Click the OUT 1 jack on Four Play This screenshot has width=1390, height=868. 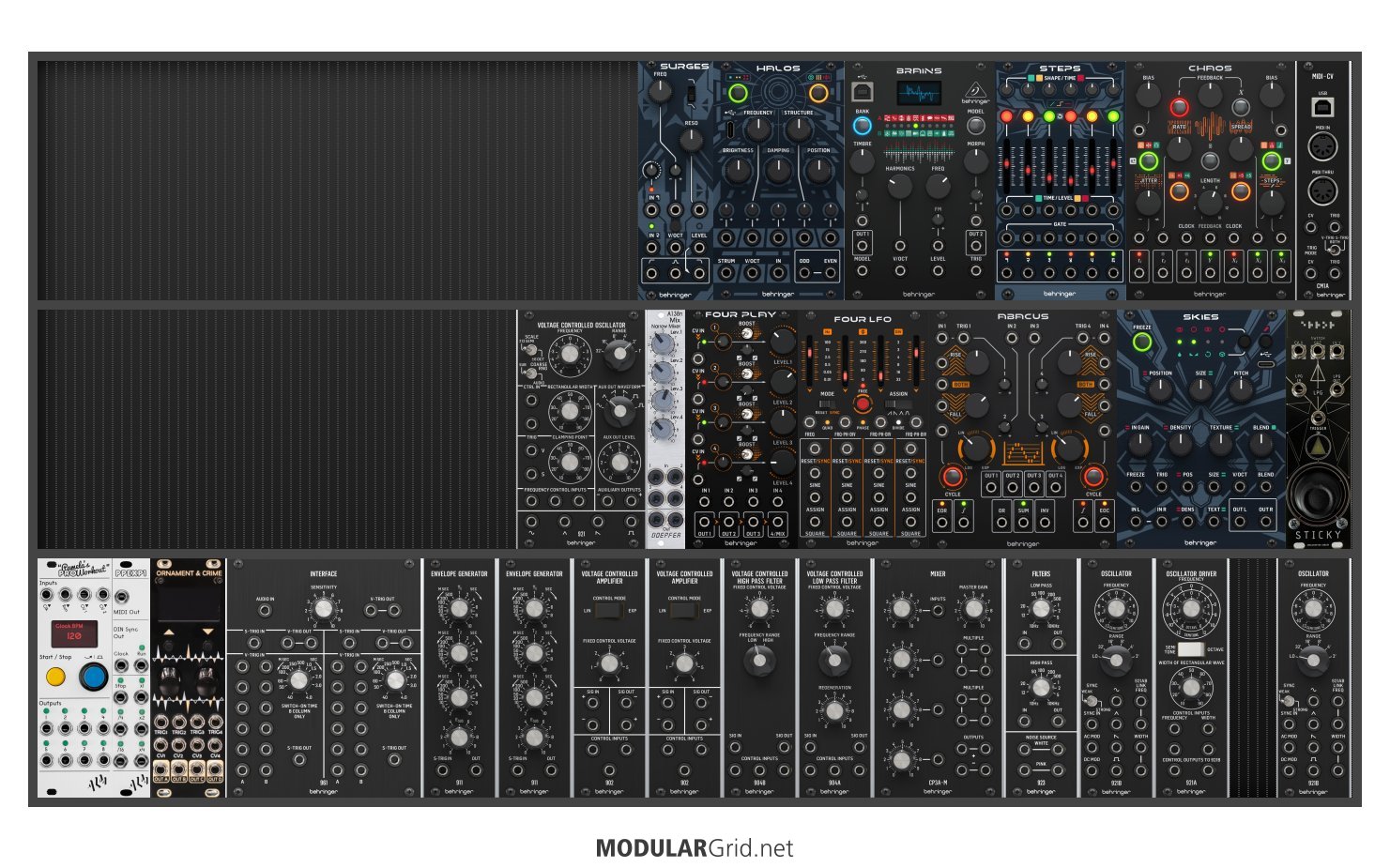(705, 520)
